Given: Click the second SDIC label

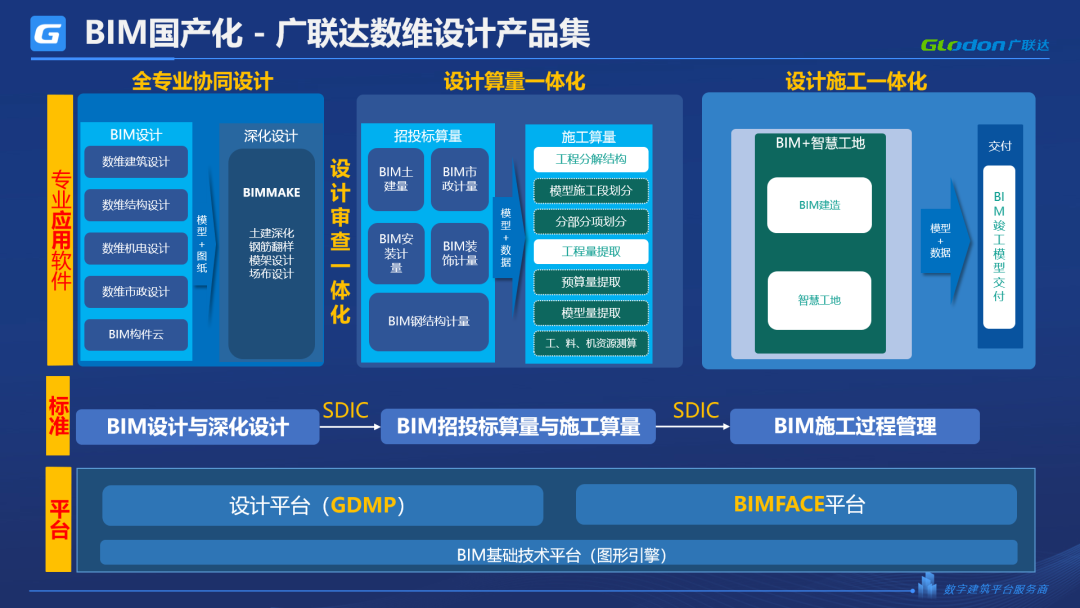Looking at the screenshot, I should pyautogui.click(x=696, y=410).
